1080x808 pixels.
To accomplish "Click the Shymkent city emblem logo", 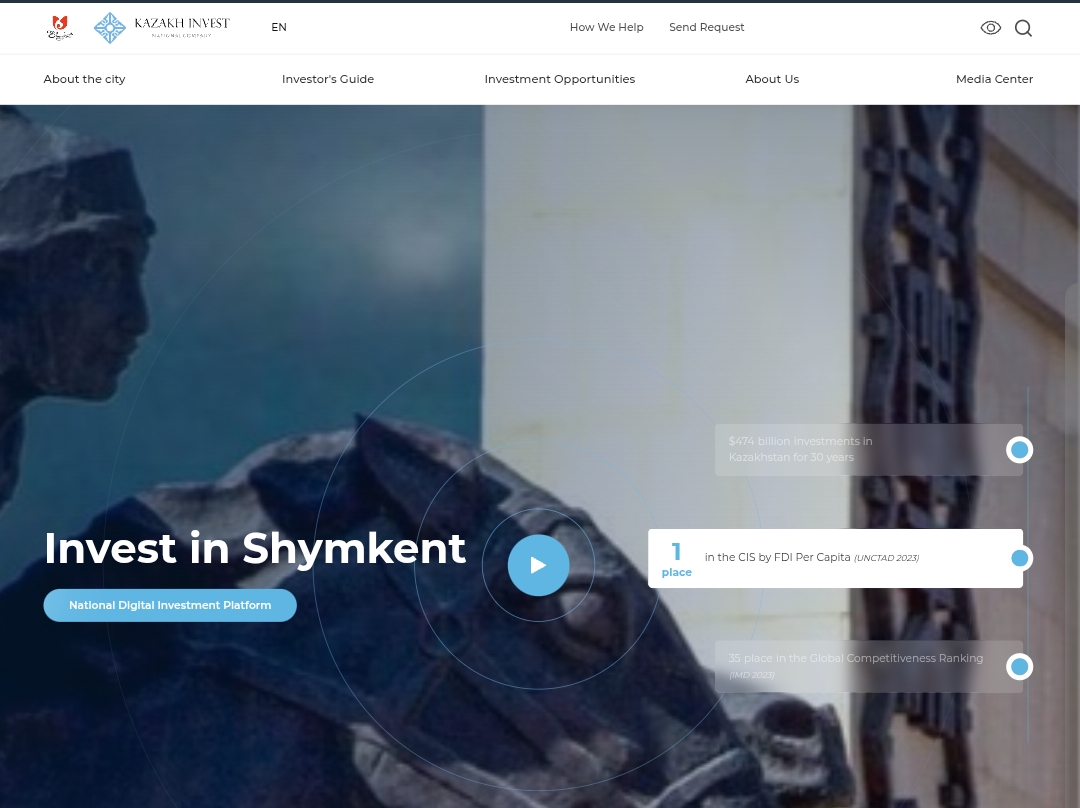I will [59, 28].
